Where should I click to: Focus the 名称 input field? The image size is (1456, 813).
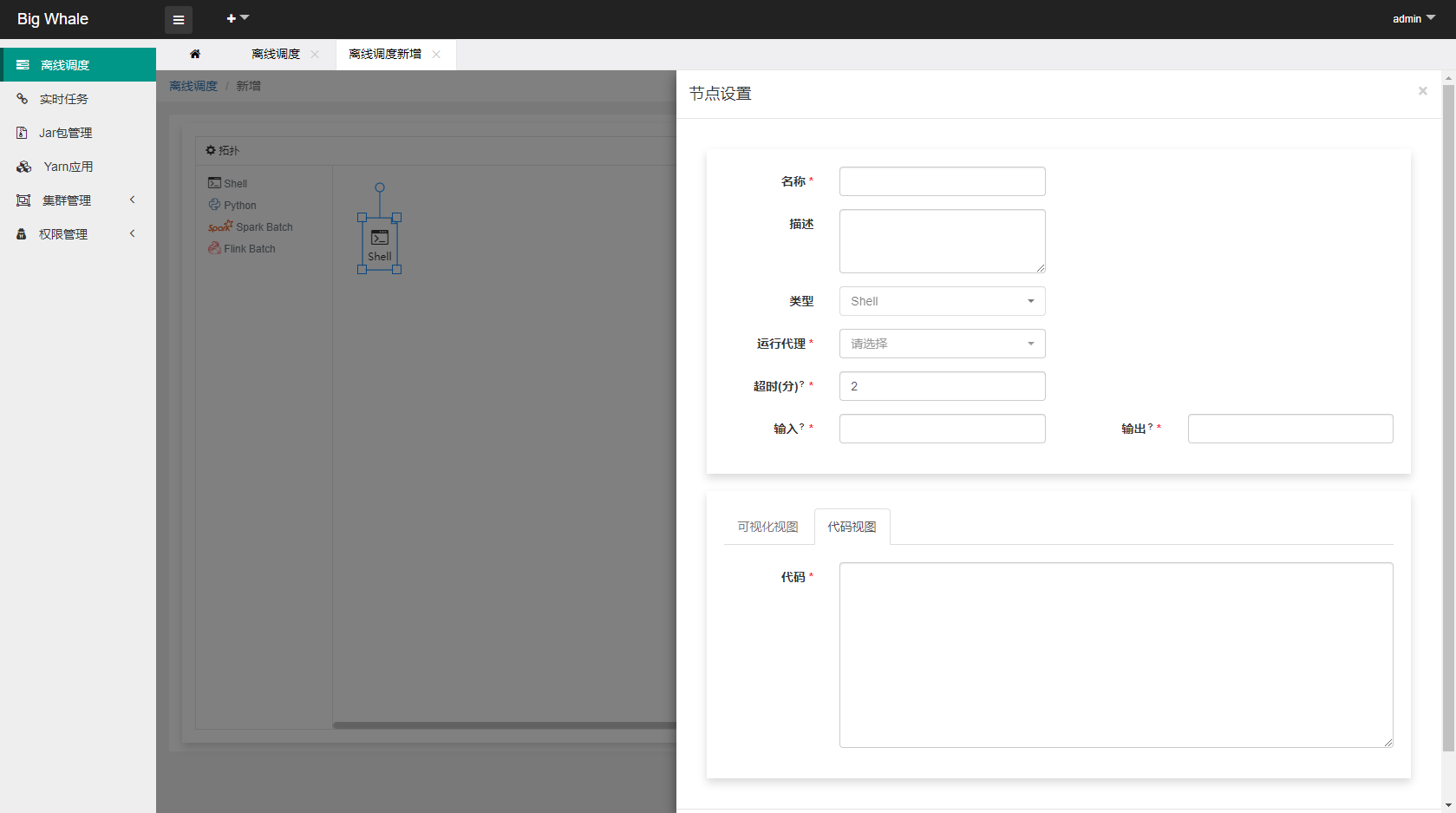[x=943, y=181]
